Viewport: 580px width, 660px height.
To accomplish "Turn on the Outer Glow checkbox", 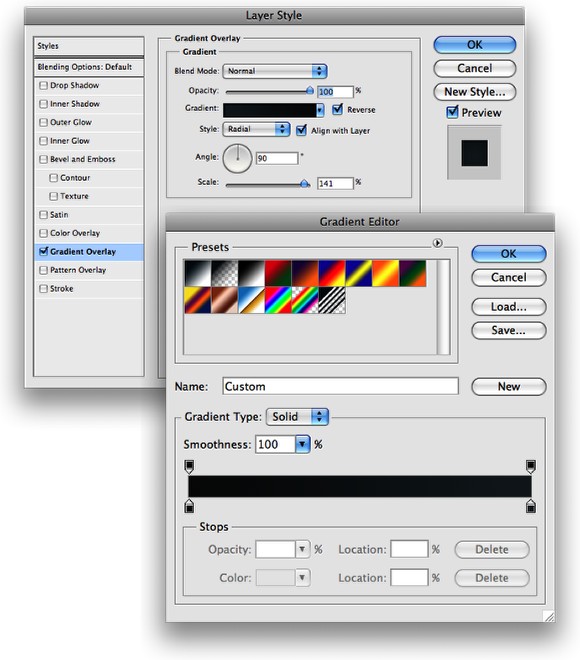I will tap(43, 122).
